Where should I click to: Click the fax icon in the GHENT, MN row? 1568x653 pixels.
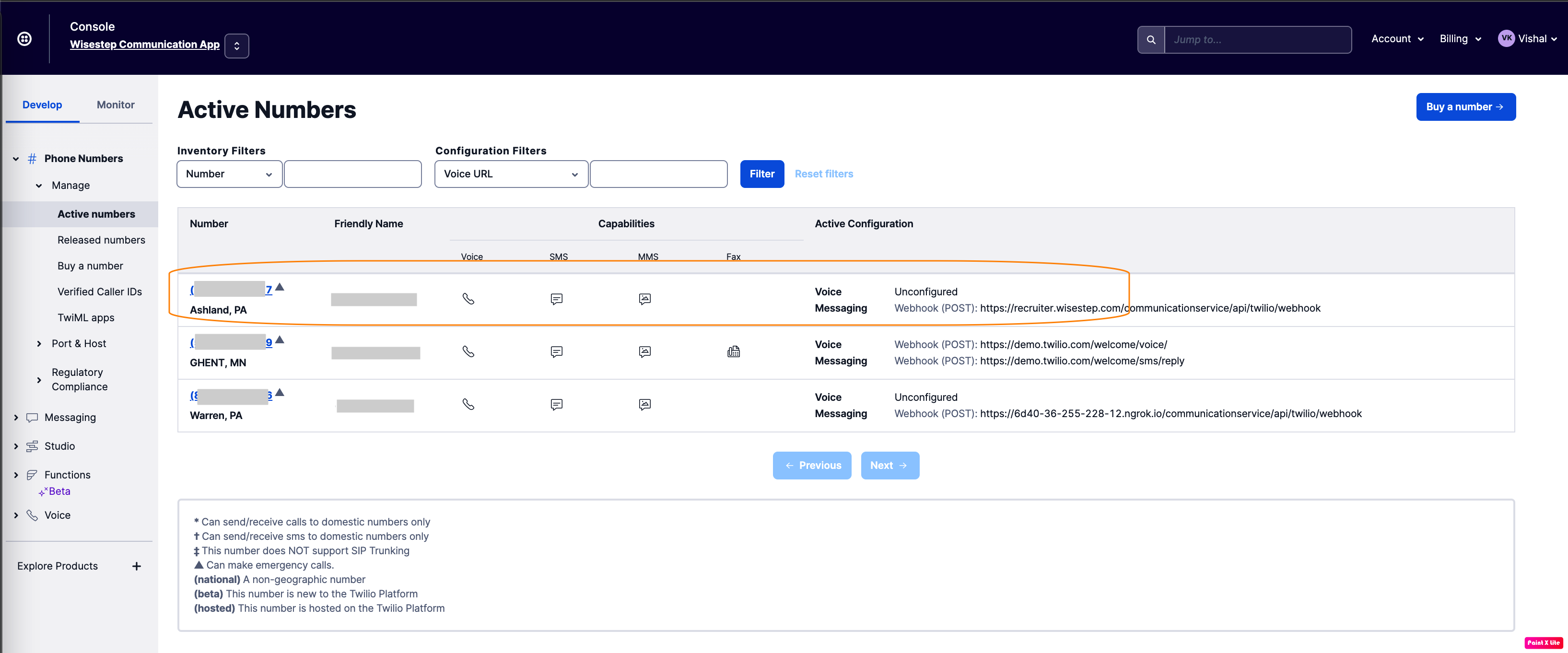click(734, 352)
